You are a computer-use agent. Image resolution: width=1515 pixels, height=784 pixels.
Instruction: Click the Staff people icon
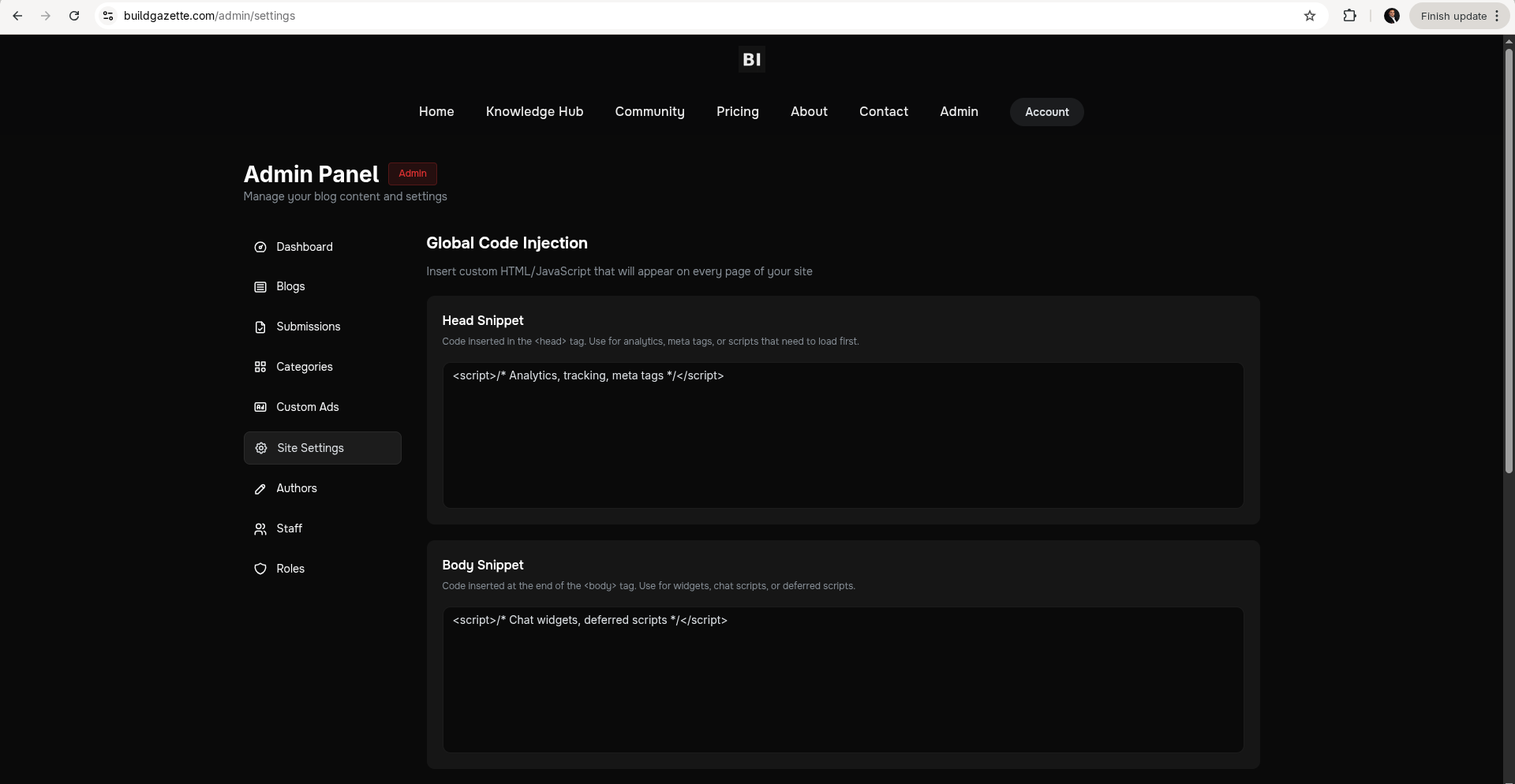point(260,529)
